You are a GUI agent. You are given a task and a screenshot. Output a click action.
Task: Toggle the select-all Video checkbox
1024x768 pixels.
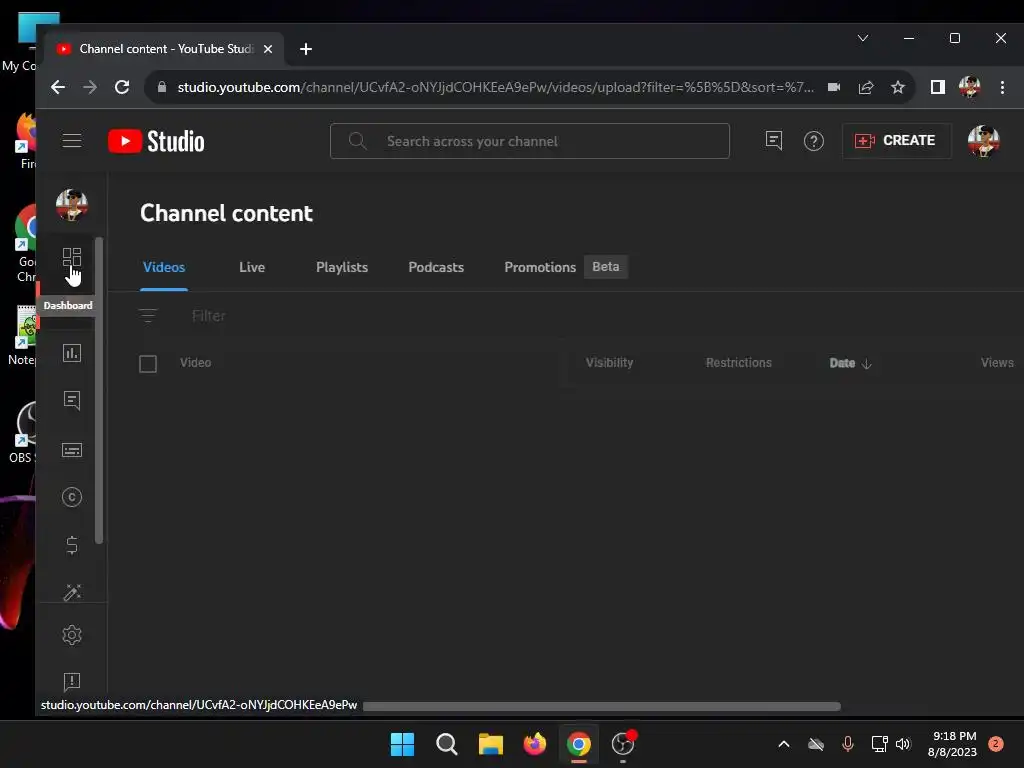[x=148, y=364]
